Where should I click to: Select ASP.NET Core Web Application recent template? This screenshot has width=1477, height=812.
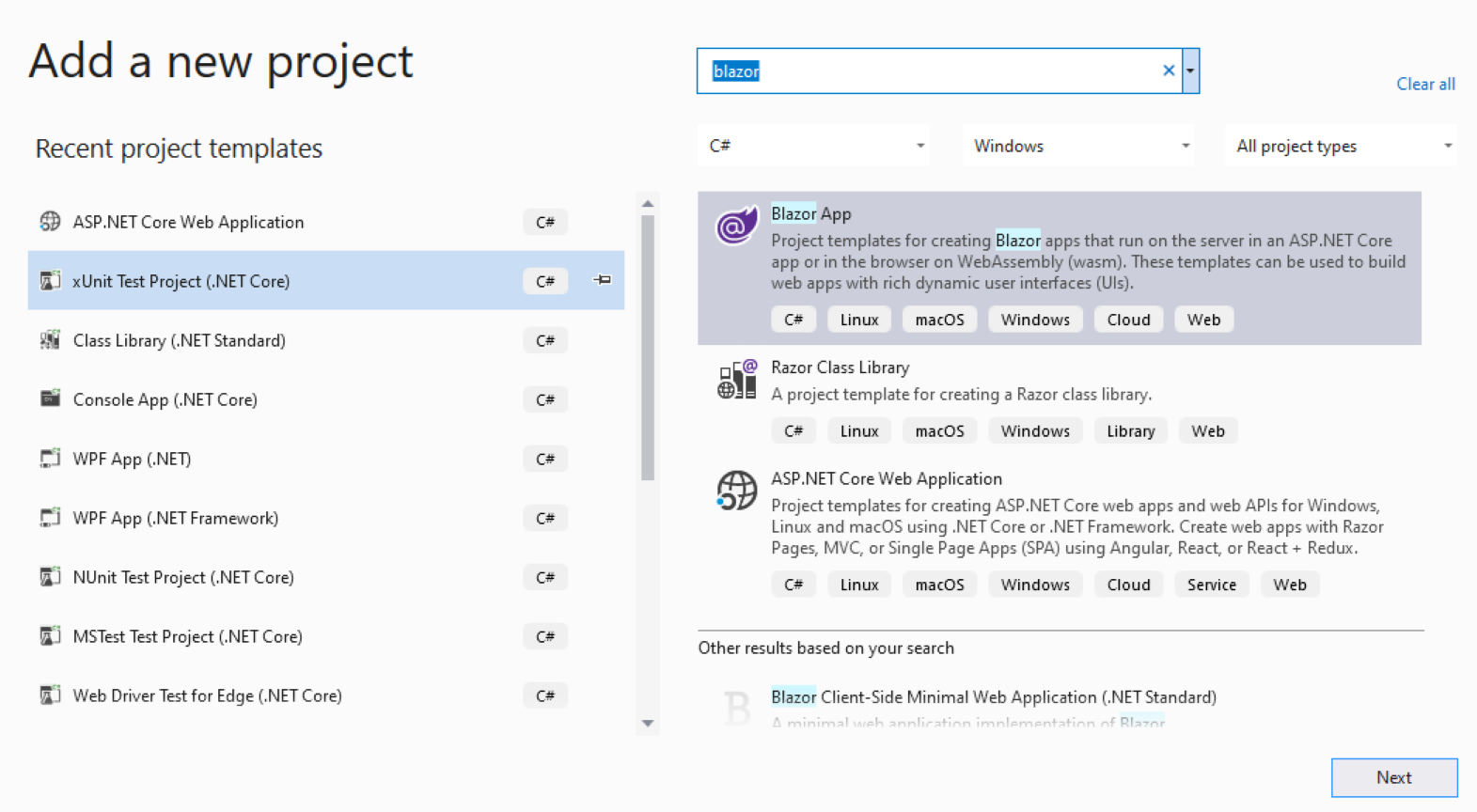coord(326,222)
